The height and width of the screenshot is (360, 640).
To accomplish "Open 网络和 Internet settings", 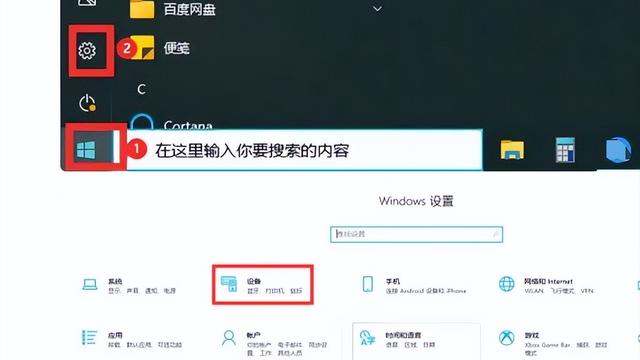I will pos(546,285).
